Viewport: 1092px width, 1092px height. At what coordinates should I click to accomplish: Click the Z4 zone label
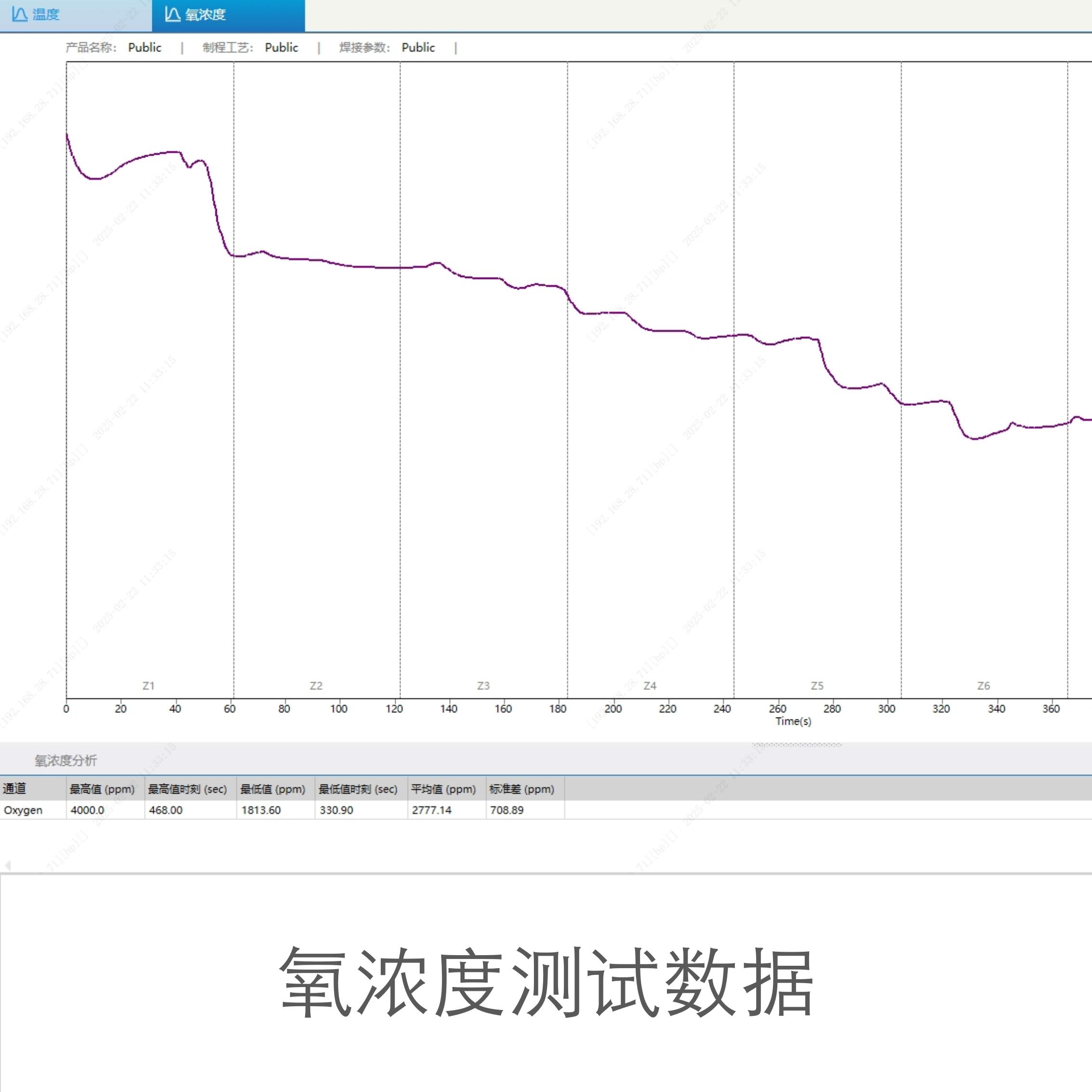point(650,686)
